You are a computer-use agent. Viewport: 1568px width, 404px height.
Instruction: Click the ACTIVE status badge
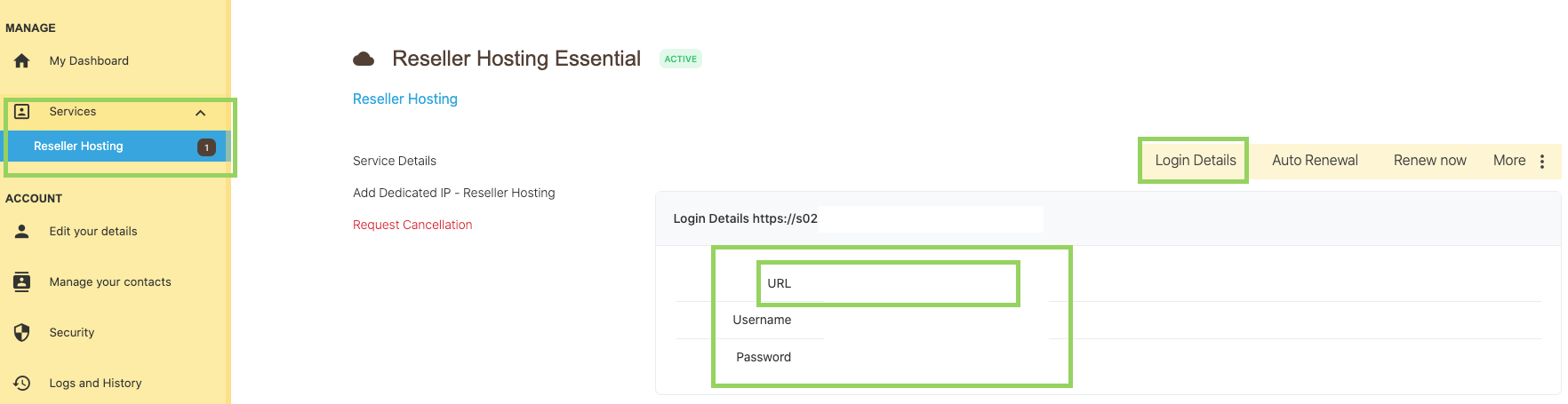(x=681, y=59)
